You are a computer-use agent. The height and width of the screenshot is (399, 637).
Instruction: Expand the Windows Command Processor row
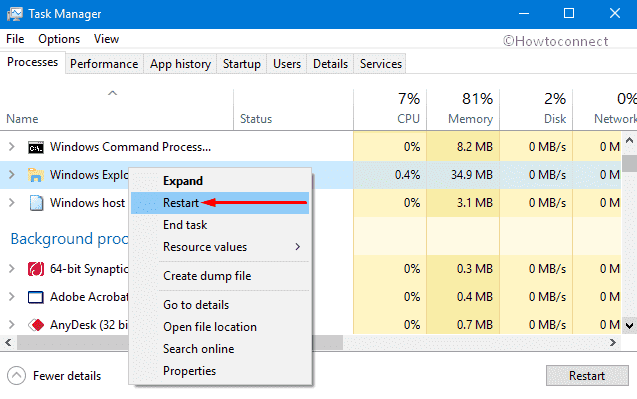click(12, 147)
